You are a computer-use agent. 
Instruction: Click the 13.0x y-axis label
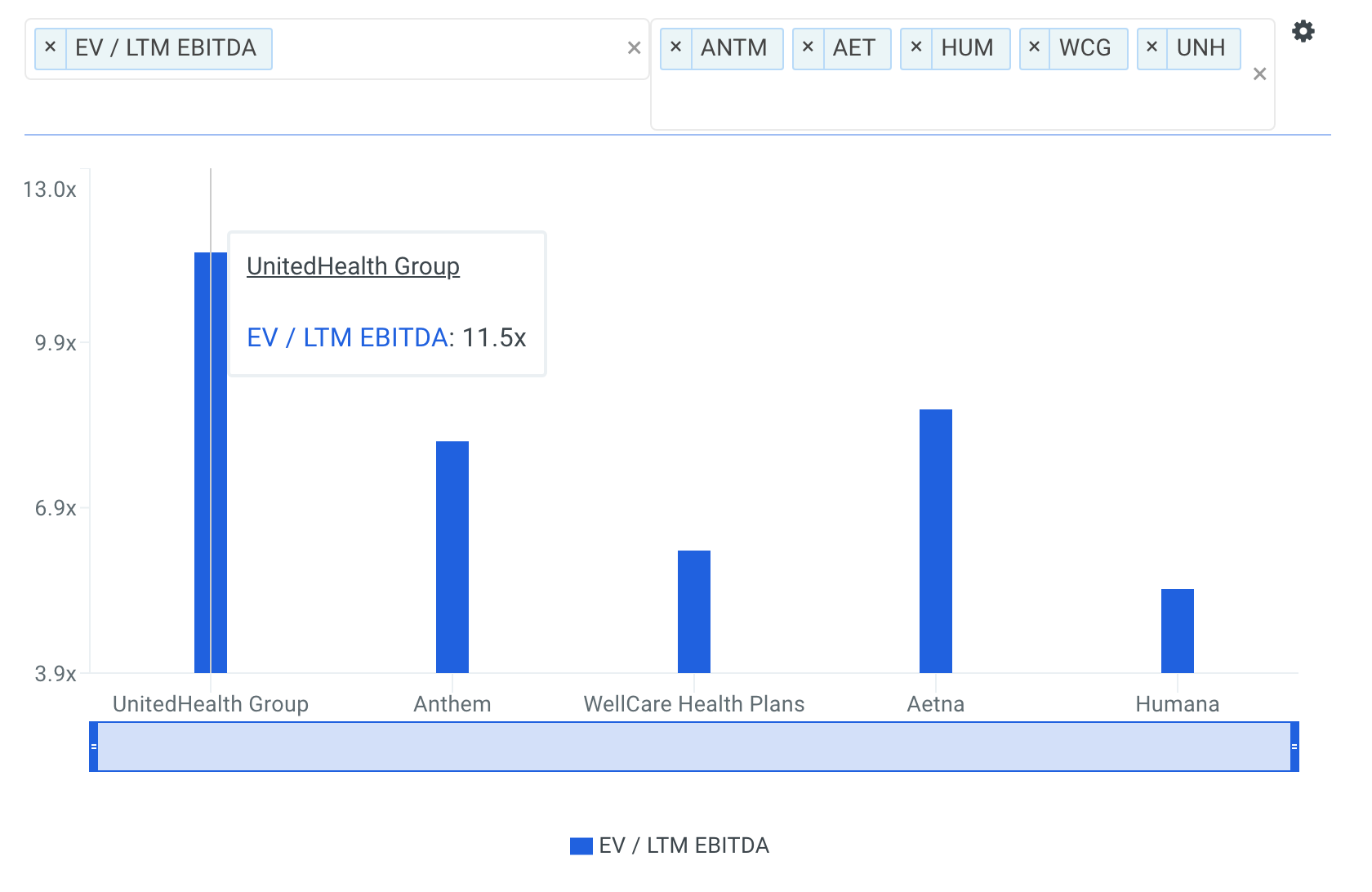tap(50, 190)
